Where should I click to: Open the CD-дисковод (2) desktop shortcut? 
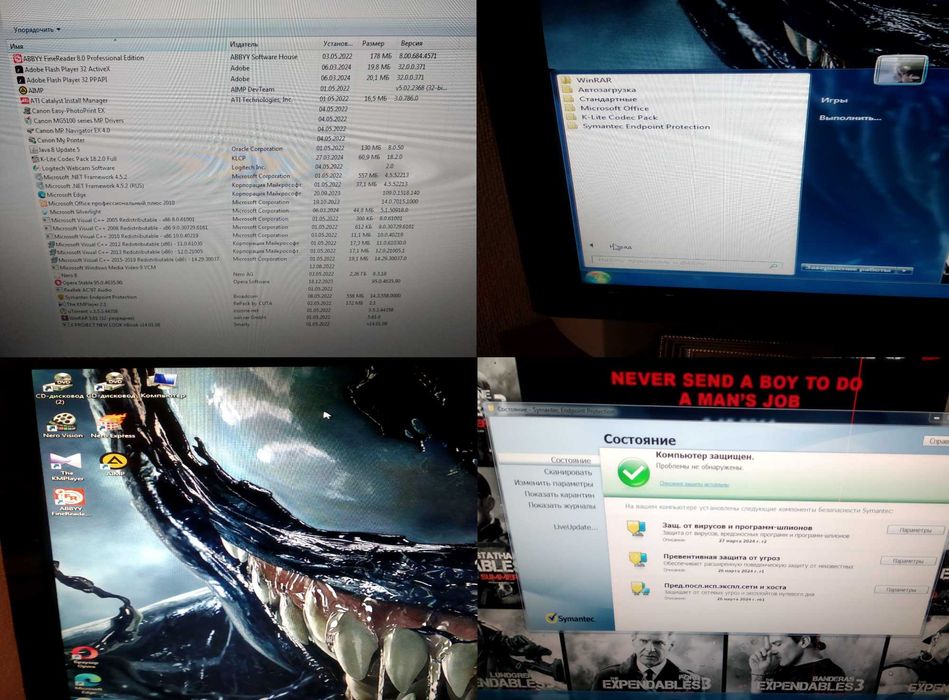(59, 388)
